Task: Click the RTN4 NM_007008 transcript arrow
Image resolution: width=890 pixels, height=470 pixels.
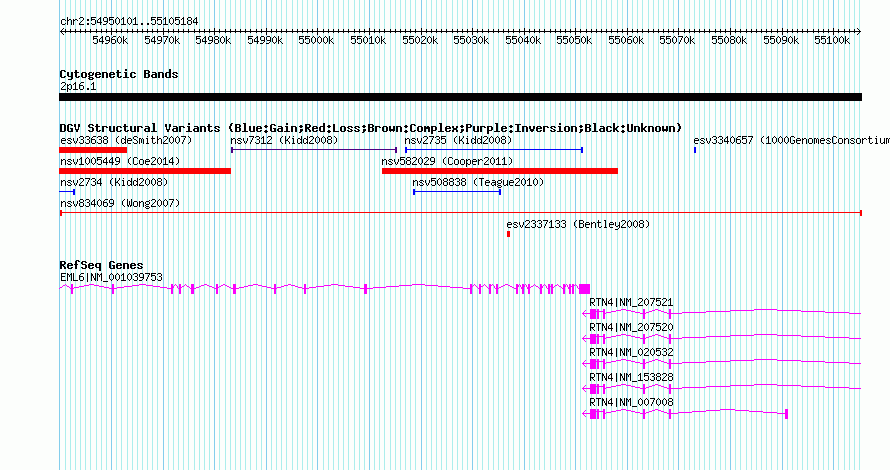Action: pos(586,414)
